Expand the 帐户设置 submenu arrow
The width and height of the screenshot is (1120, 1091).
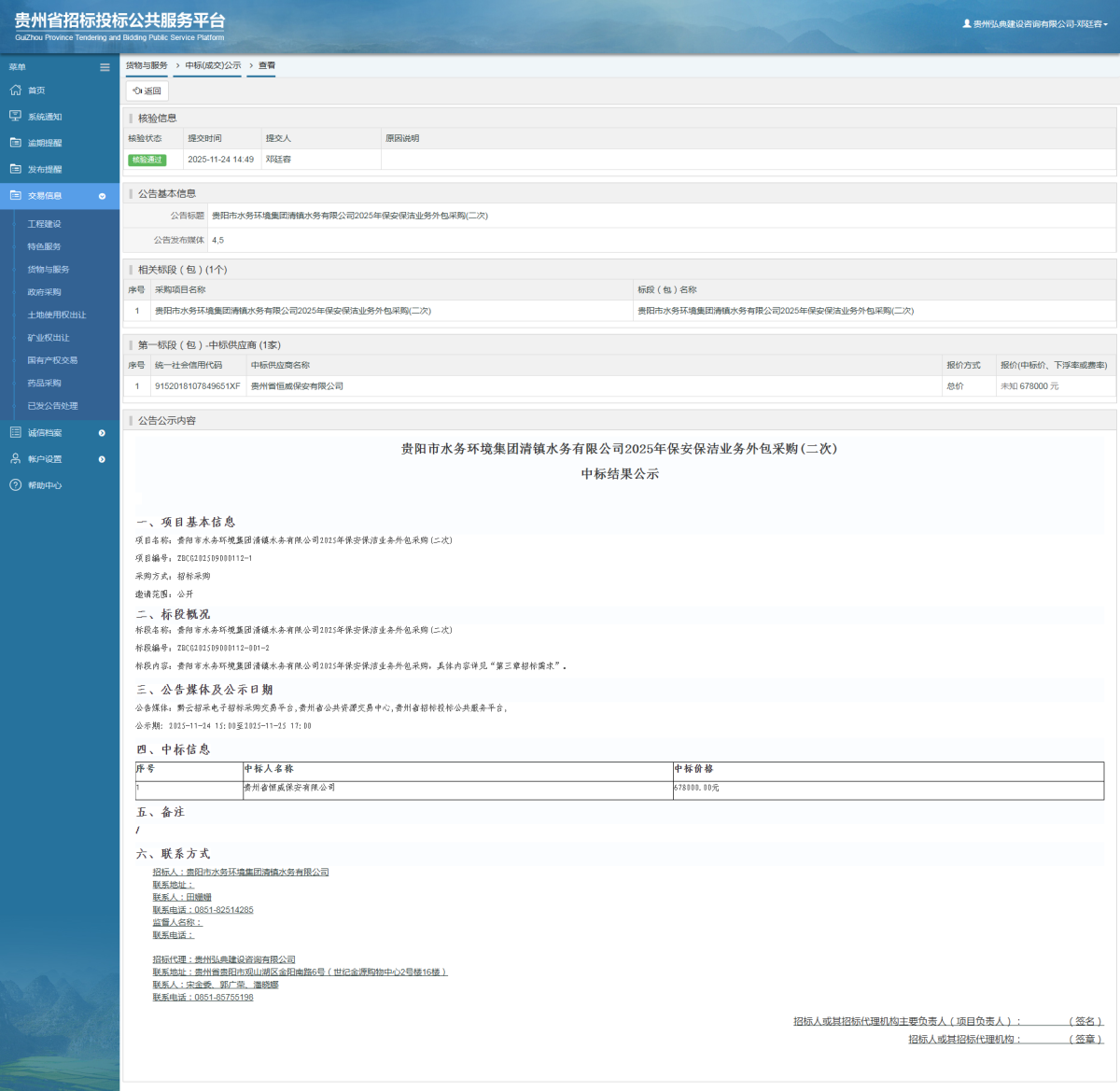coord(102,459)
